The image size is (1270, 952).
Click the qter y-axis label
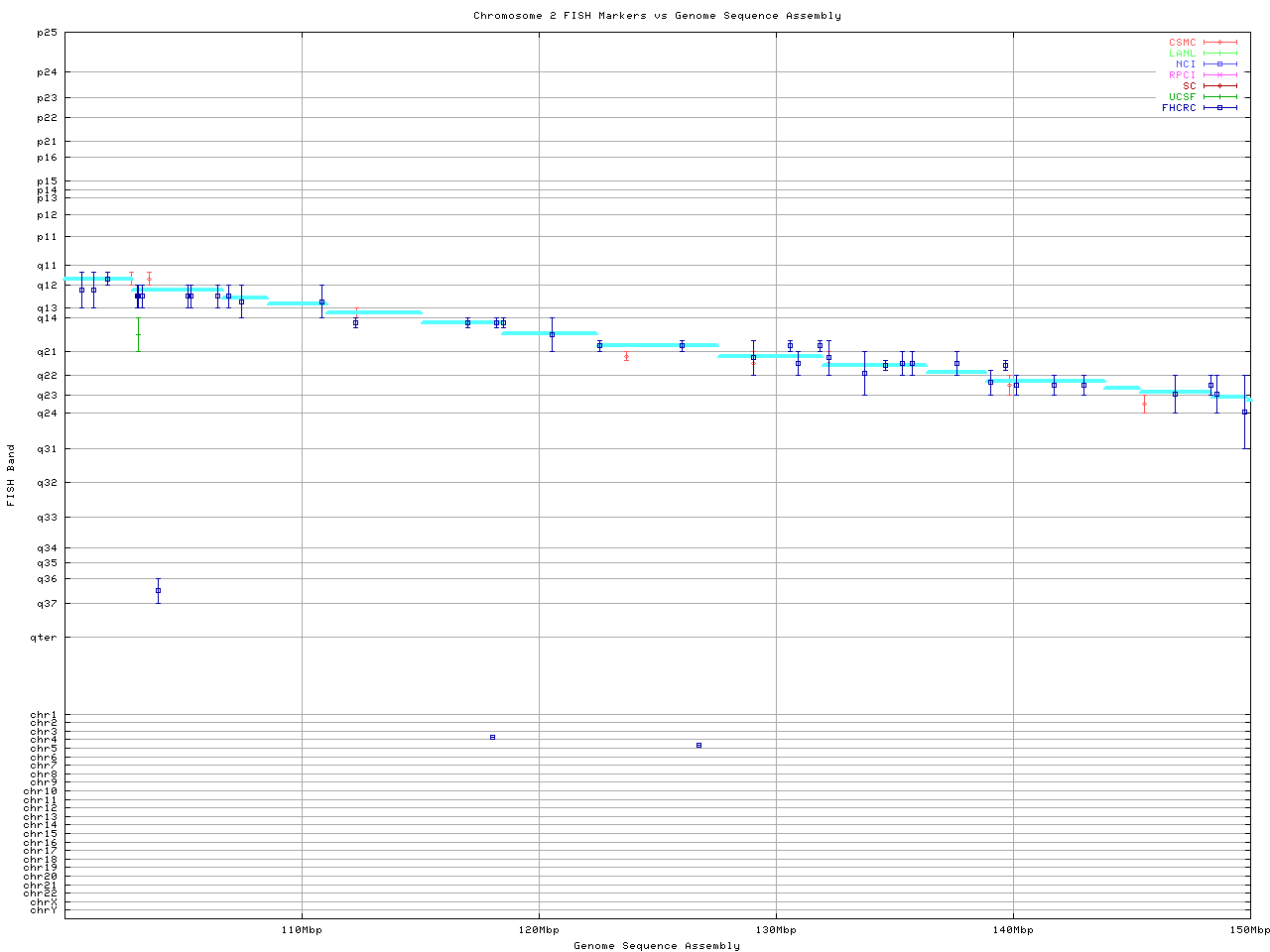click(44, 638)
